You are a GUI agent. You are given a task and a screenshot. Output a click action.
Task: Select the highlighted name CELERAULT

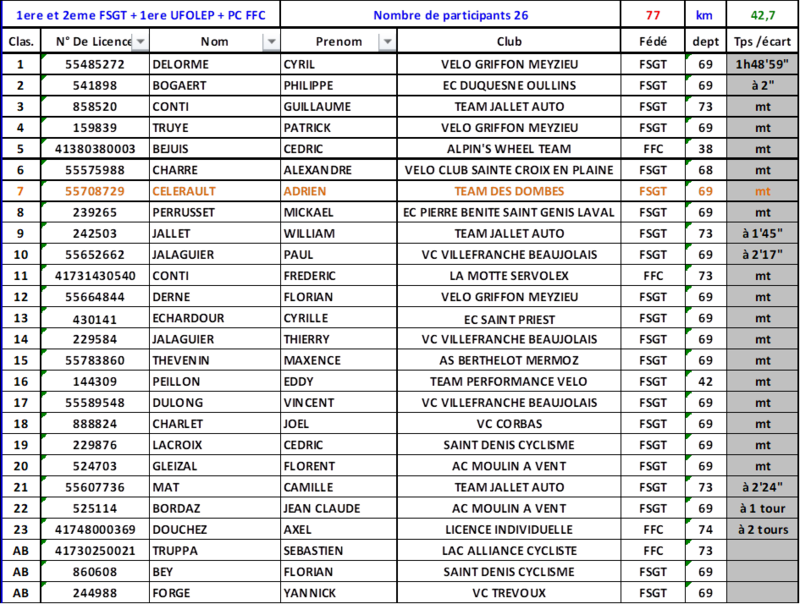click(215, 191)
